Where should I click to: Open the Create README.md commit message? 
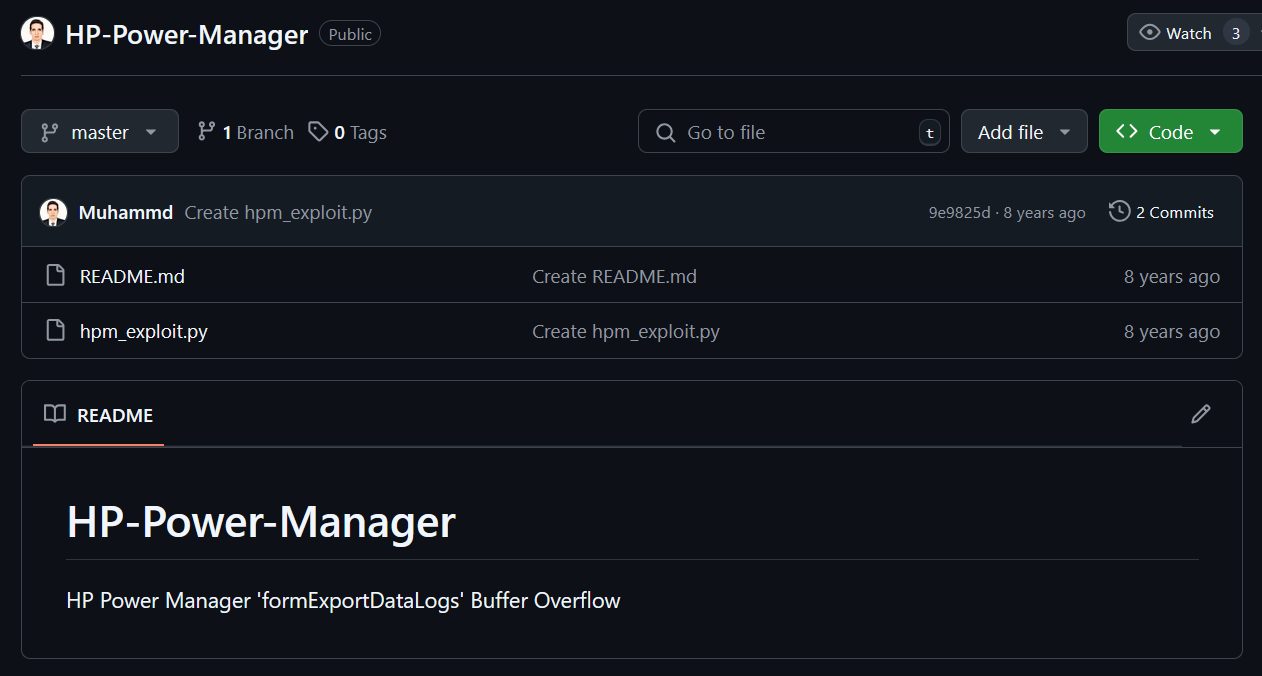click(614, 276)
